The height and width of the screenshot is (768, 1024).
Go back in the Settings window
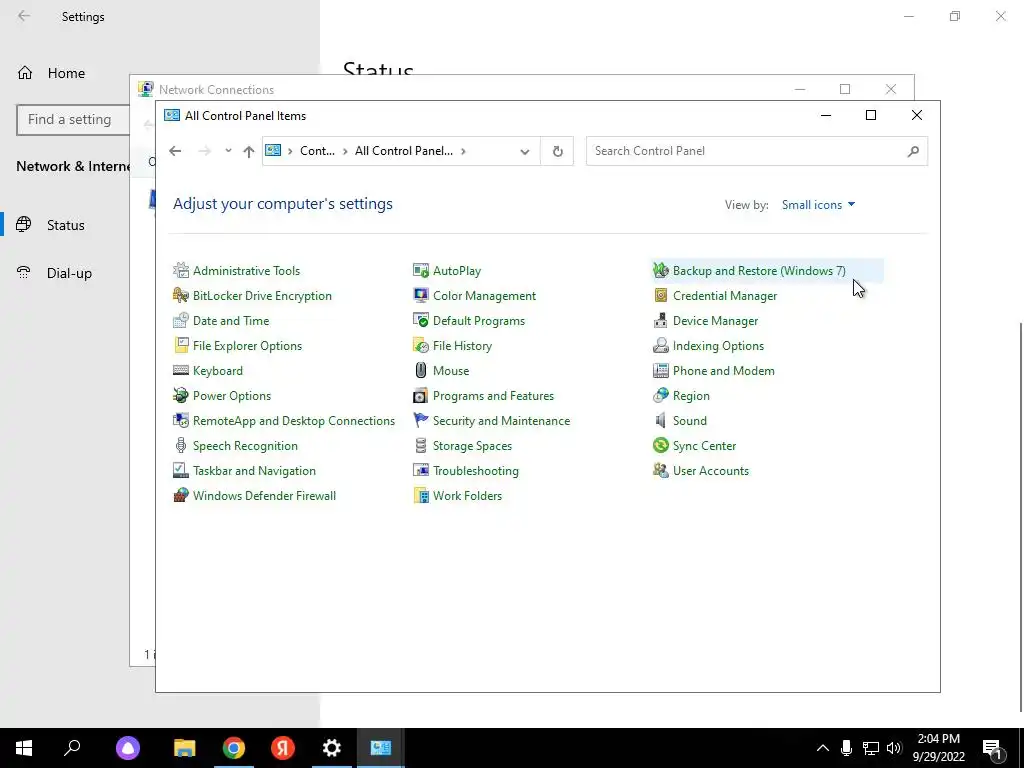[x=24, y=16]
